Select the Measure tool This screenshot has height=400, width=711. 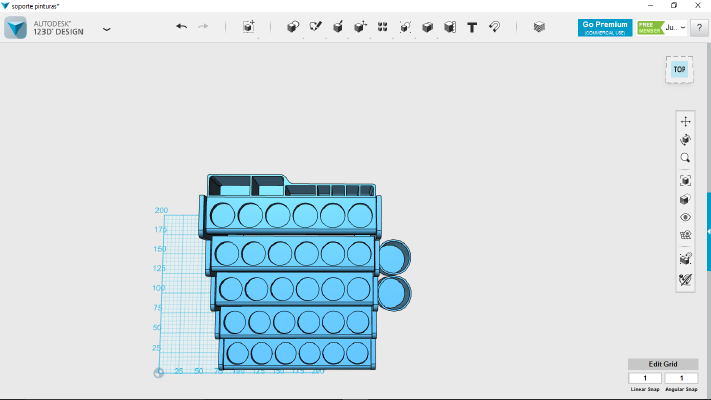(449, 27)
